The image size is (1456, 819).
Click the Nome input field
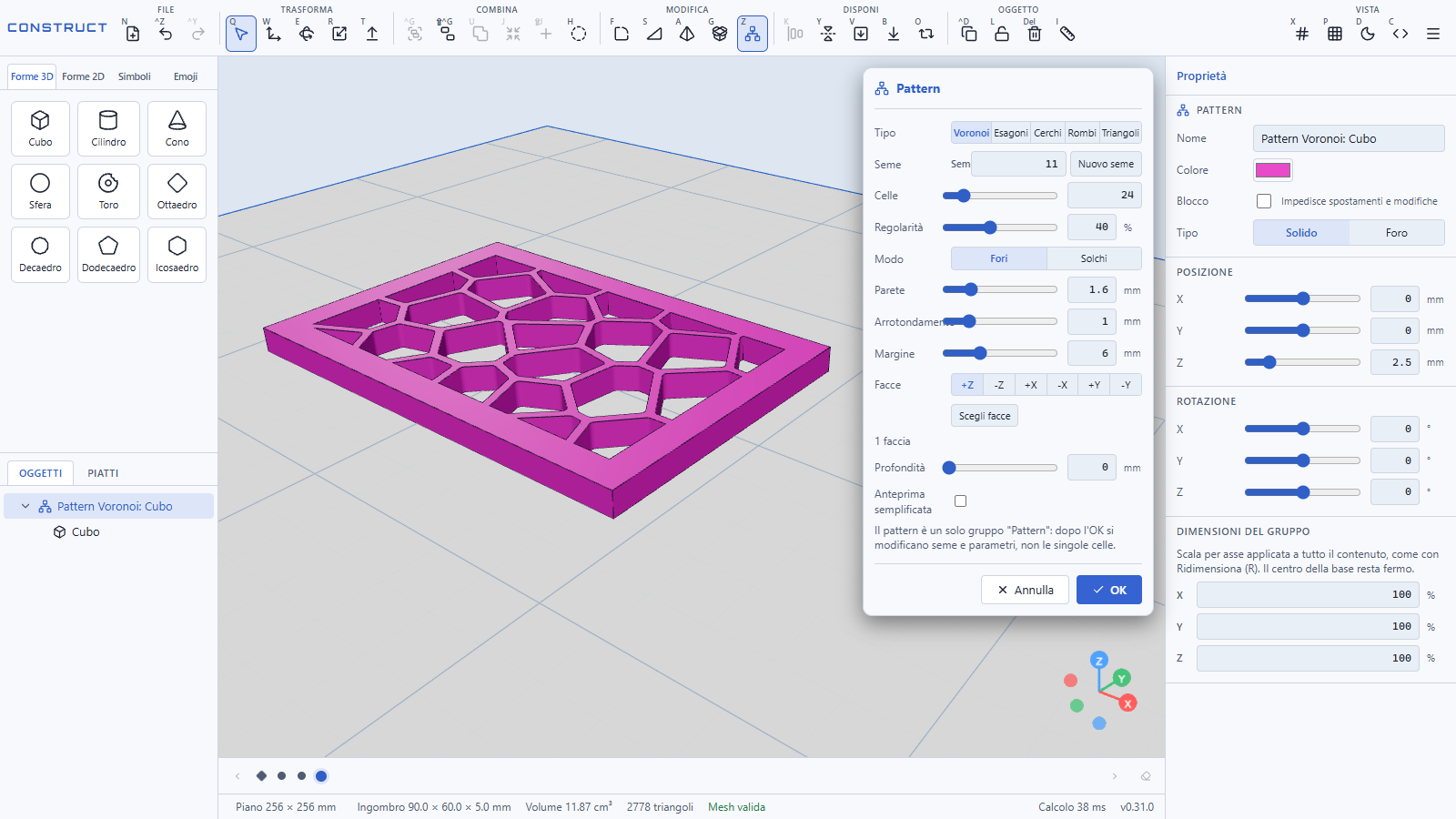pos(1349,138)
